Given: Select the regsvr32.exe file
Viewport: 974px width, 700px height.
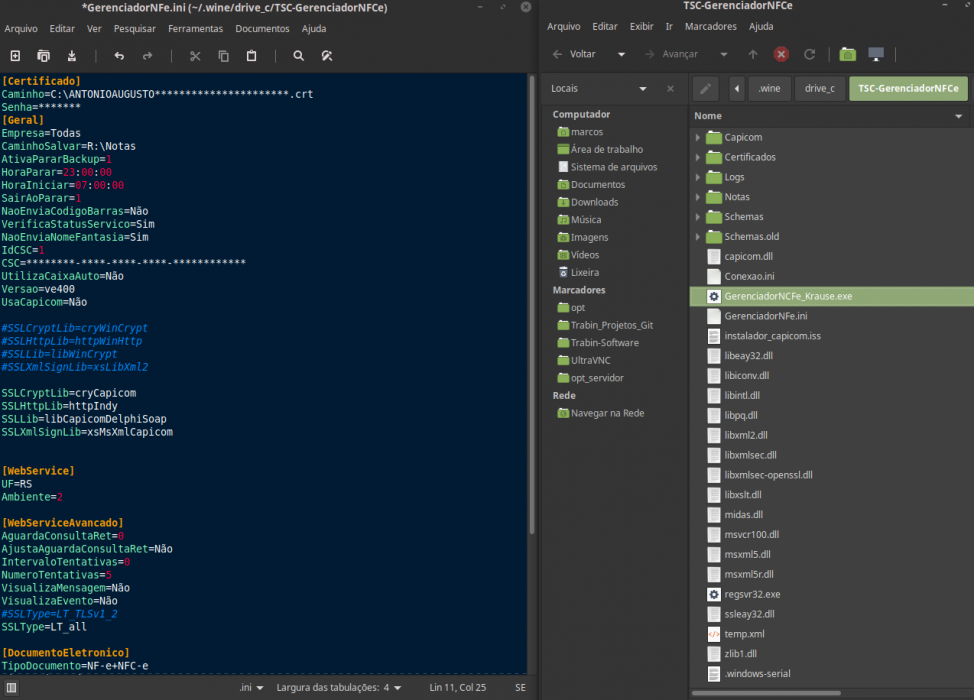Looking at the screenshot, I should point(752,594).
